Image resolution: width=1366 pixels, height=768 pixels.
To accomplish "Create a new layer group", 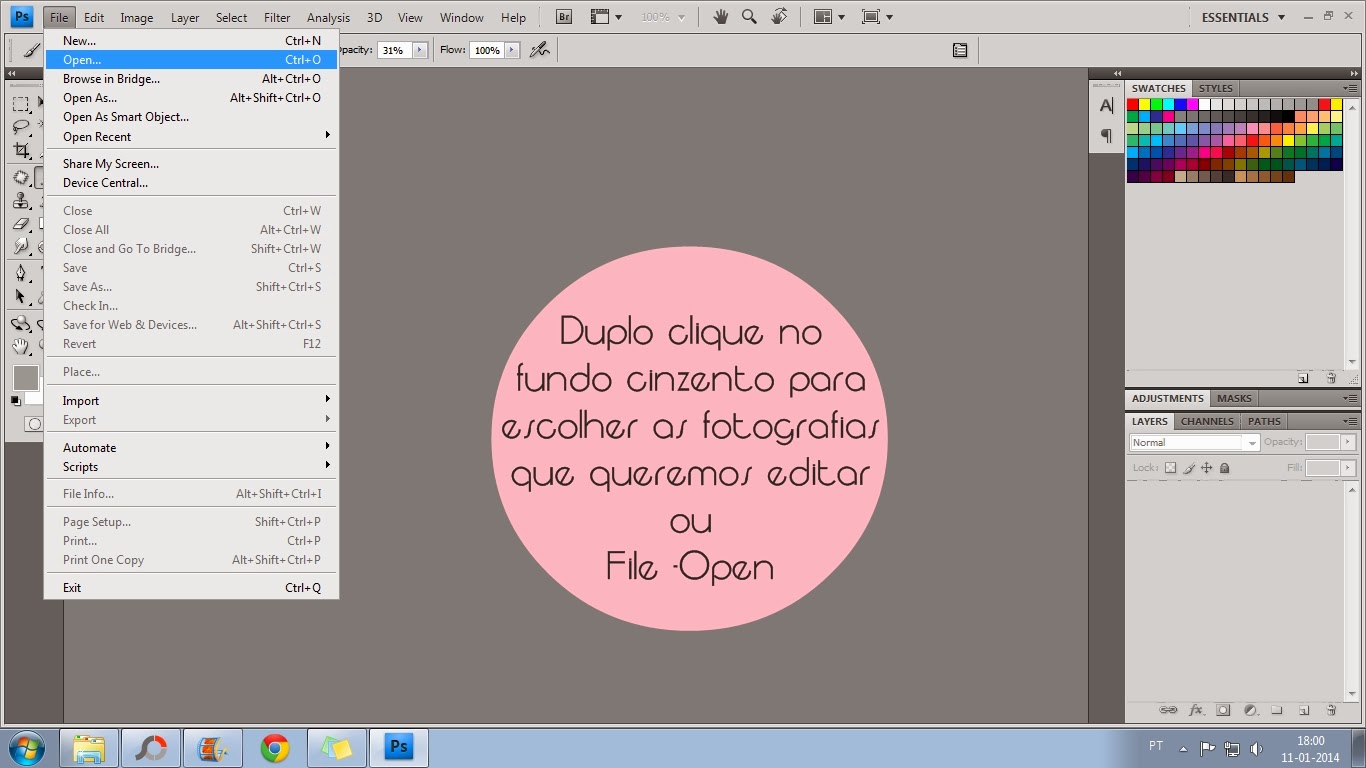I will pyautogui.click(x=1277, y=710).
